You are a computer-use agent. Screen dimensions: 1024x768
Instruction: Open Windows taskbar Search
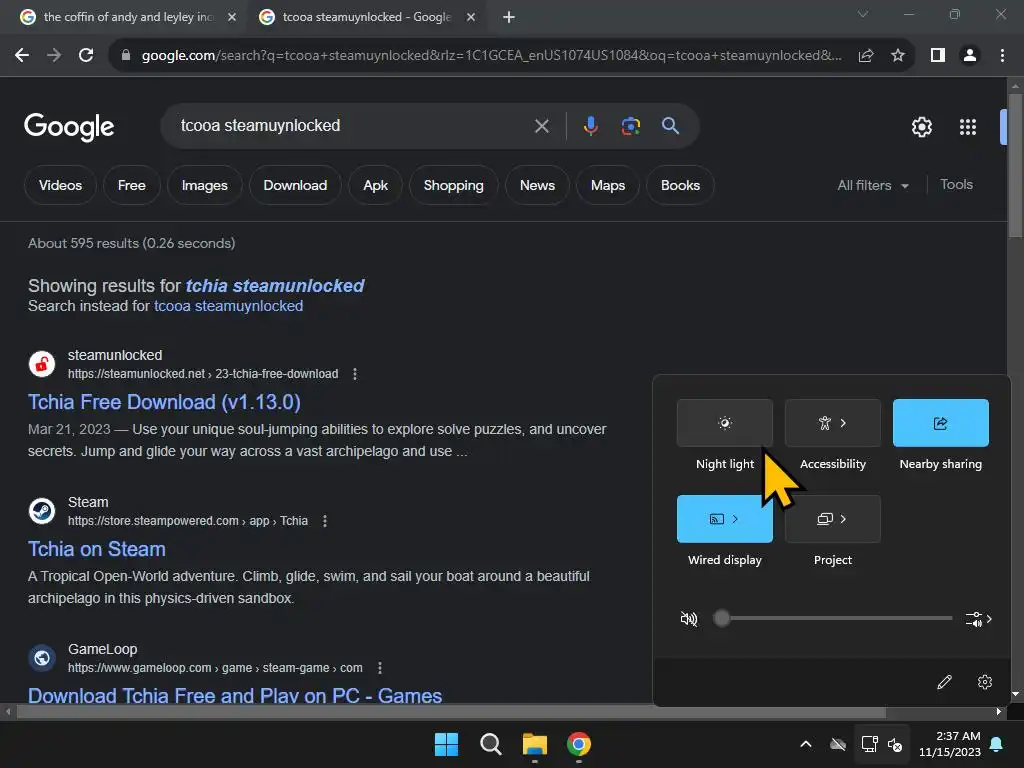click(x=490, y=744)
